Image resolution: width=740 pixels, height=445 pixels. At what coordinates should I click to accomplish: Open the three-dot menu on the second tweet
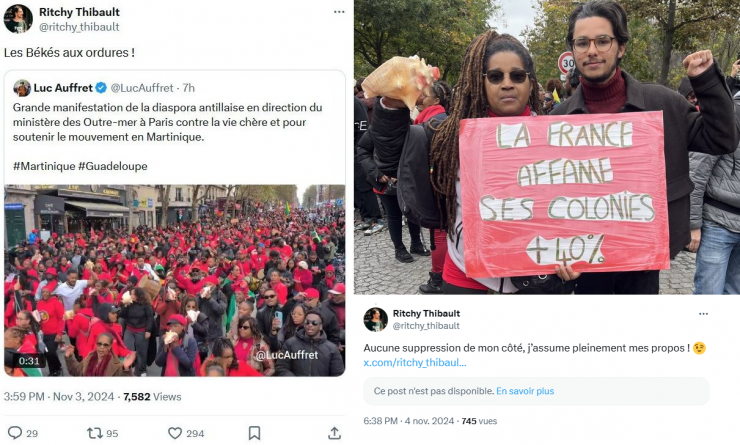pyautogui.click(x=703, y=314)
